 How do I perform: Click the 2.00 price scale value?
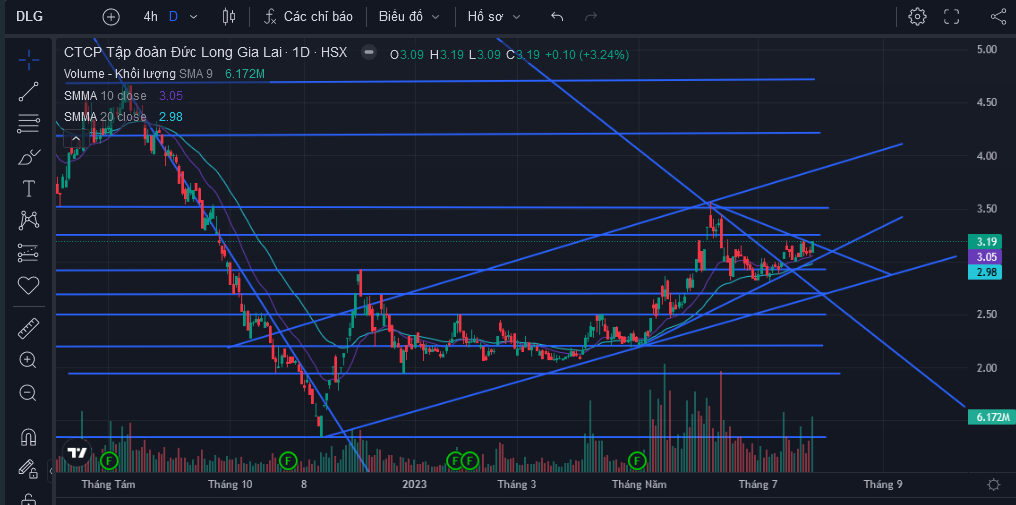(987, 368)
